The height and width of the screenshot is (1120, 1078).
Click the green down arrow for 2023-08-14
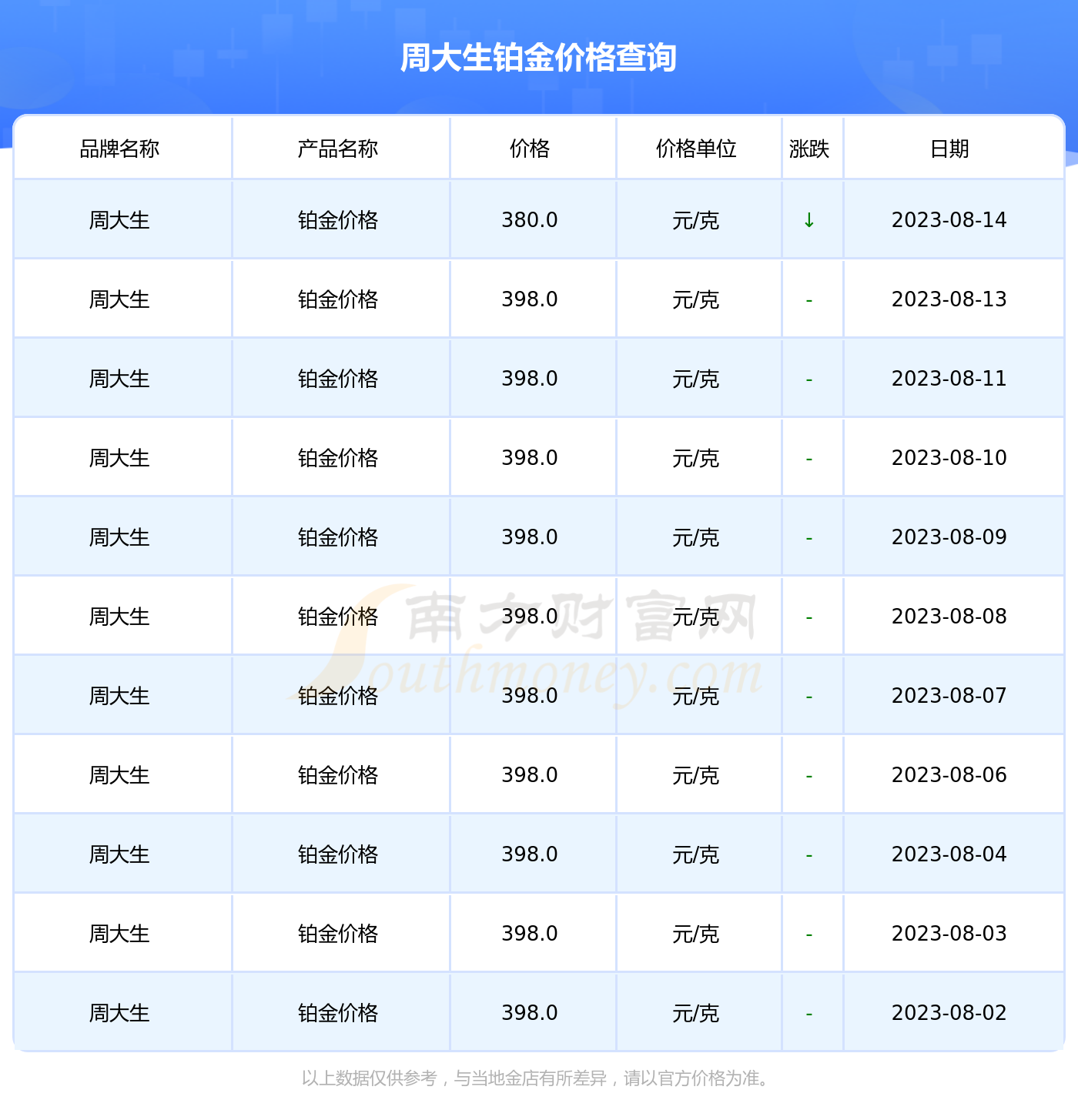809,220
